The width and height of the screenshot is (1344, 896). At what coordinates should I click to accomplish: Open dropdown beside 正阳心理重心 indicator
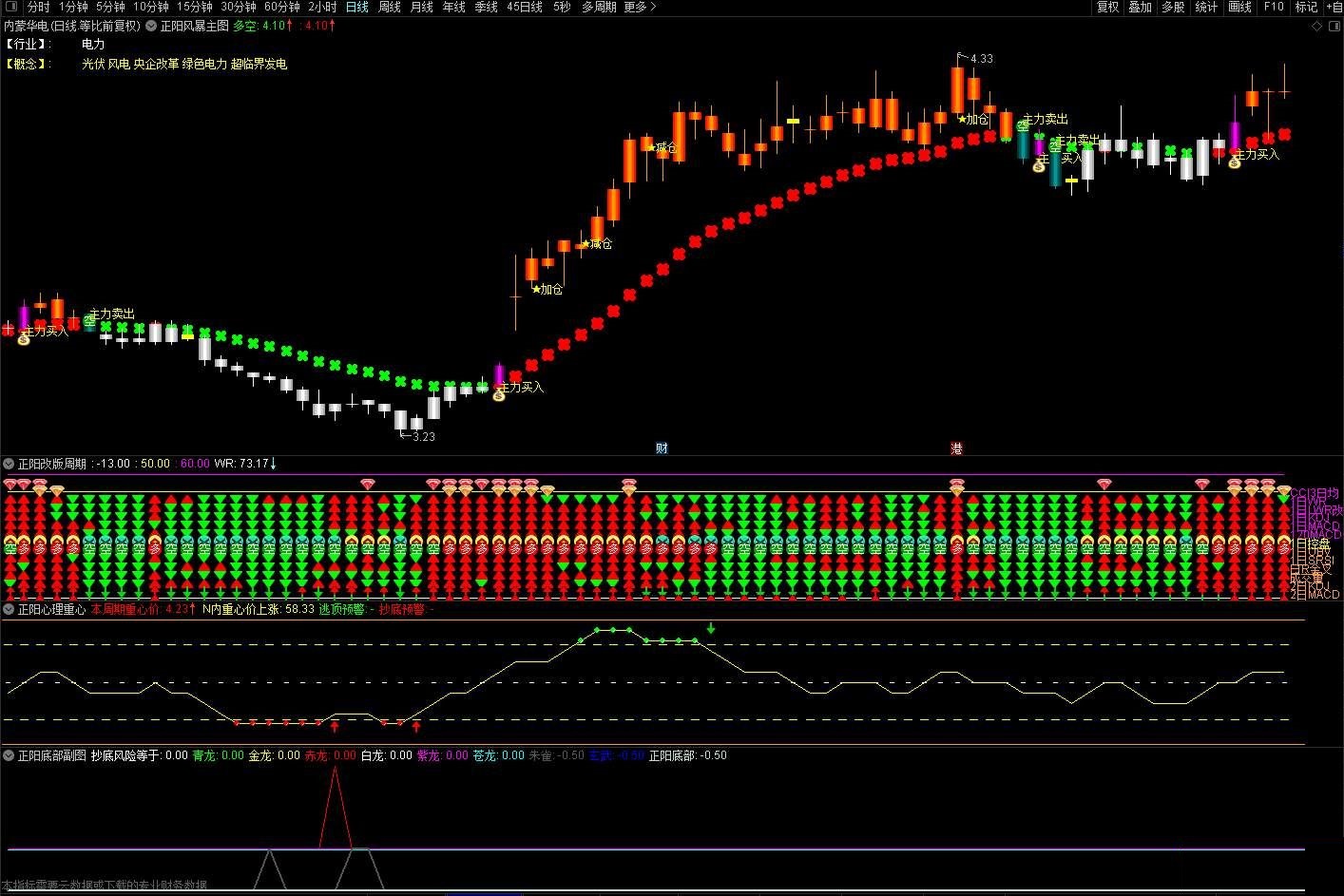pyautogui.click(x=9, y=609)
